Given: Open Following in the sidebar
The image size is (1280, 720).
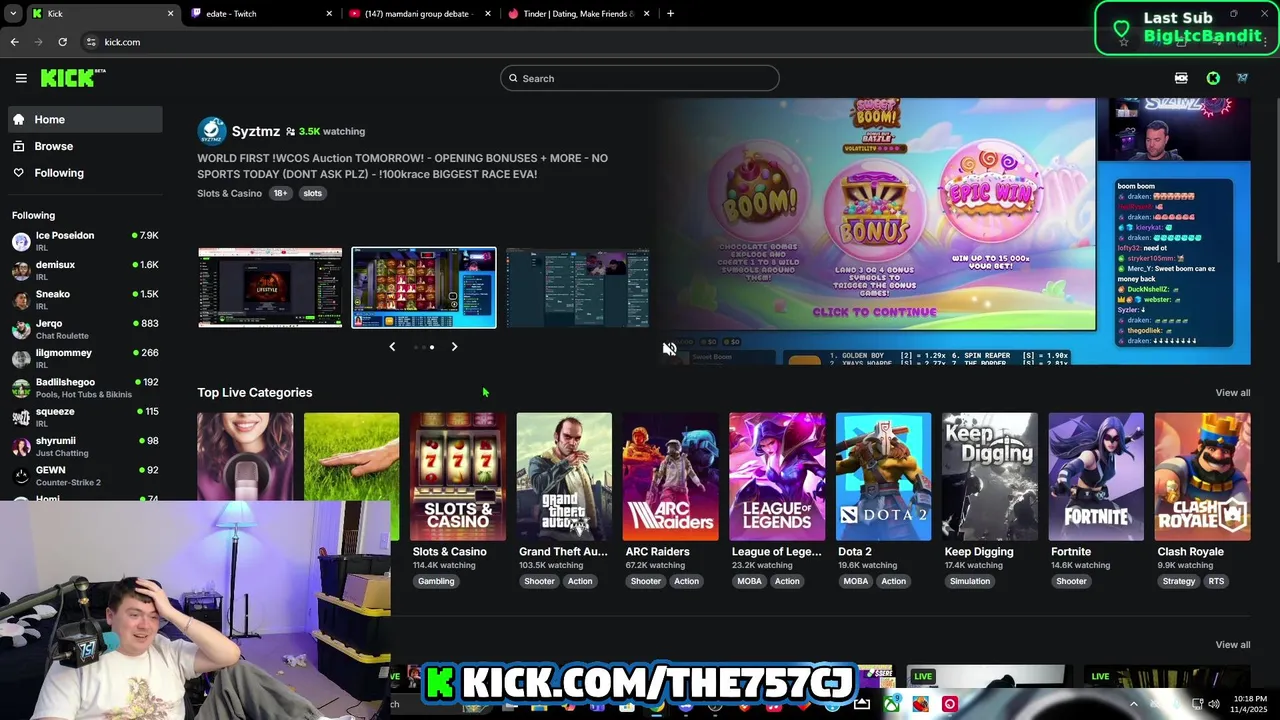Looking at the screenshot, I should [x=85, y=173].
